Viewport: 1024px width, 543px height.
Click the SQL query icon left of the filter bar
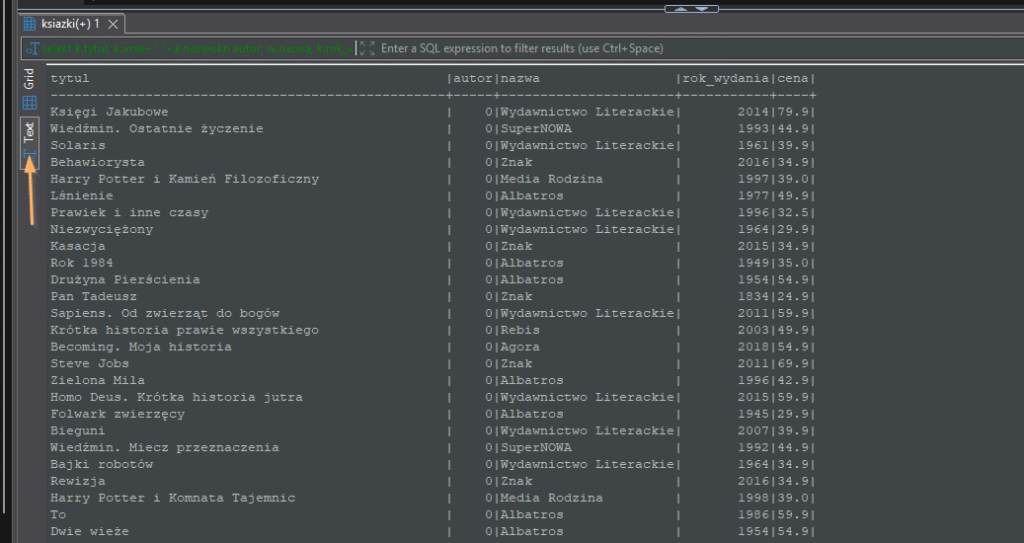tap(32, 48)
